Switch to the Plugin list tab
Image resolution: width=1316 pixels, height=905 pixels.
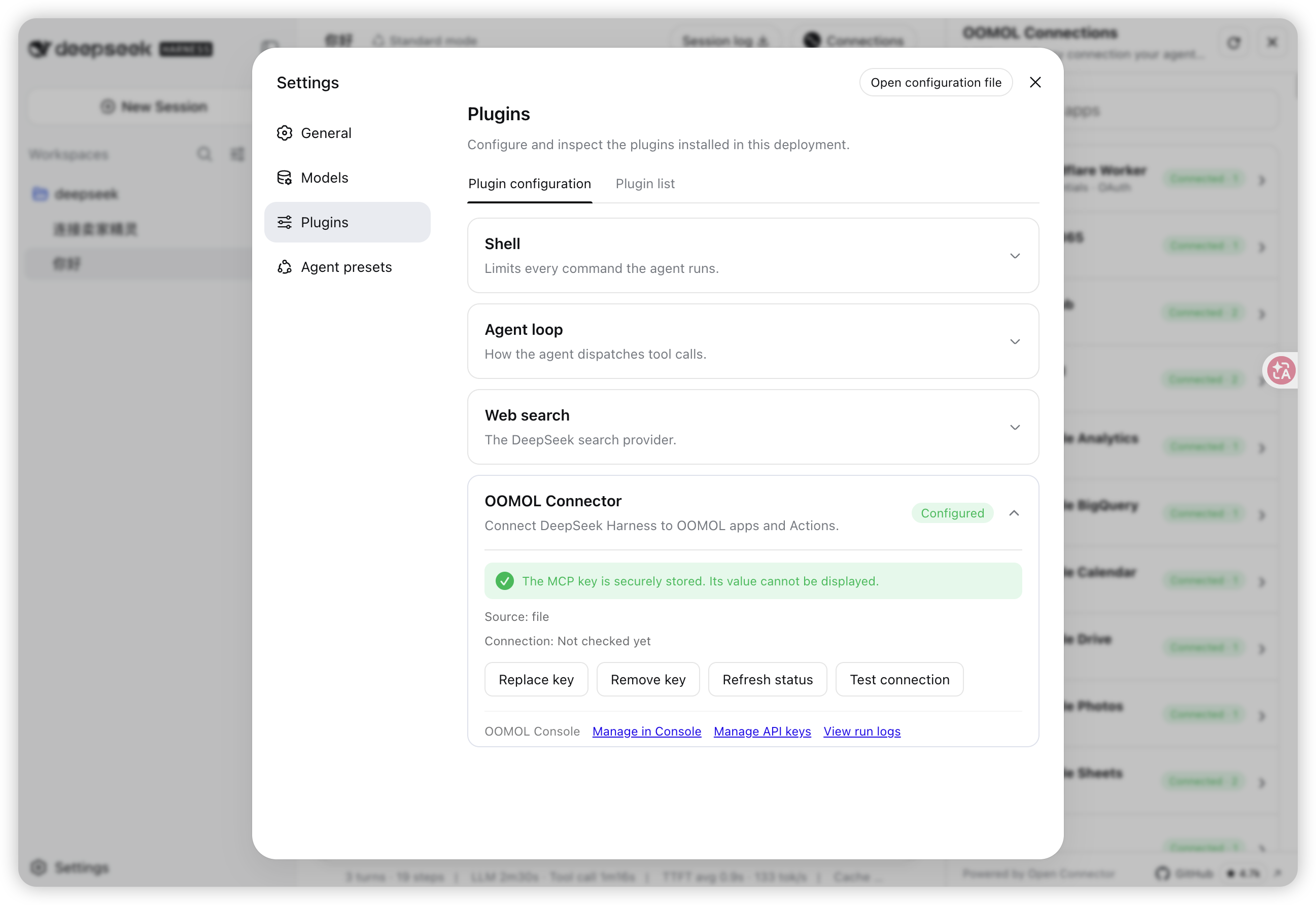[645, 184]
